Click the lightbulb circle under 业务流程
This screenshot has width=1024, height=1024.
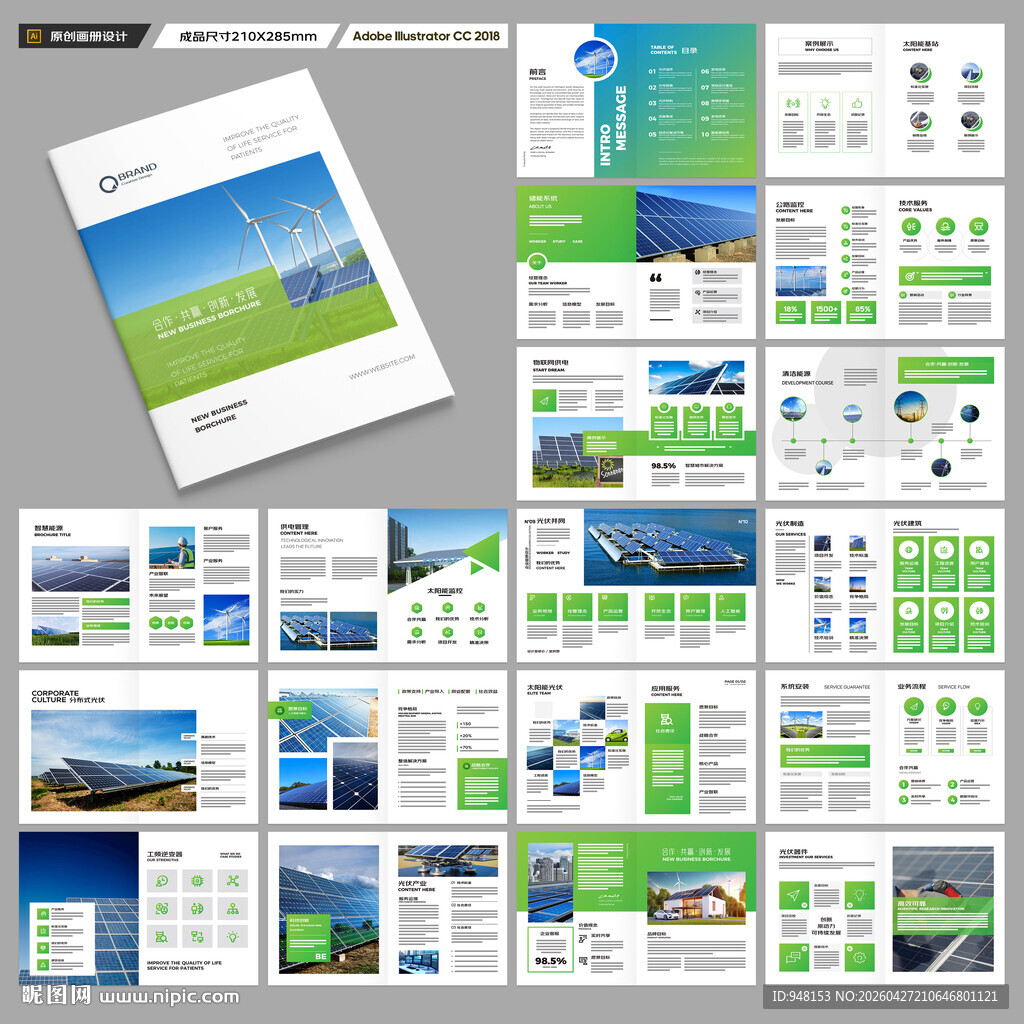[x=977, y=707]
